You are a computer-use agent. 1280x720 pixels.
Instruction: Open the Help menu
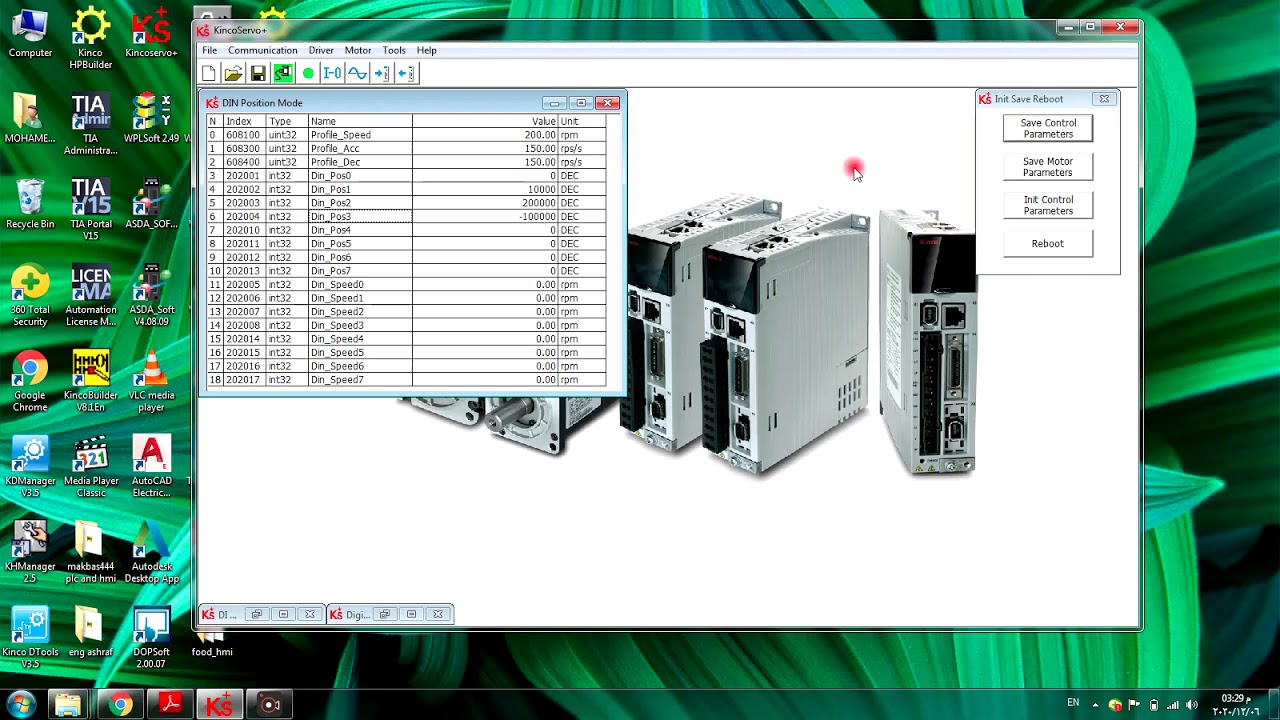pos(427,50)
